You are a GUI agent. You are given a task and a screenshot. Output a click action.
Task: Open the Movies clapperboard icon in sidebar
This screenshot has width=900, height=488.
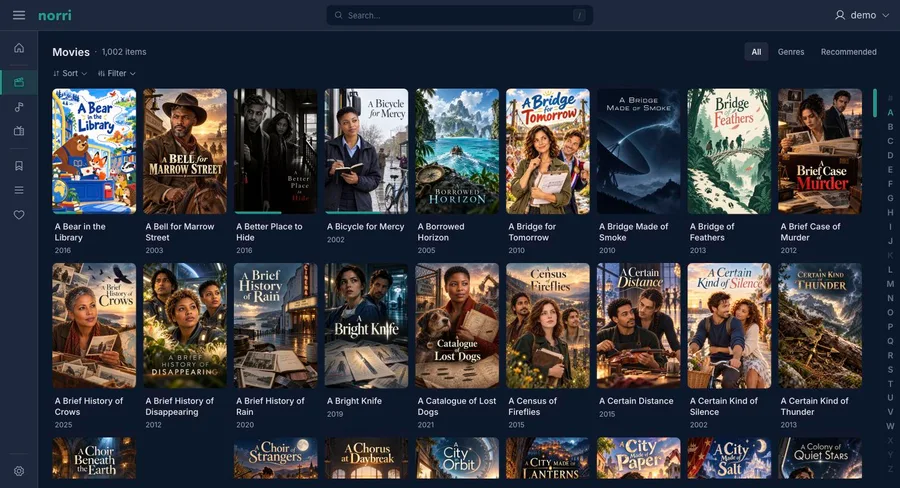tap(19, 82)
